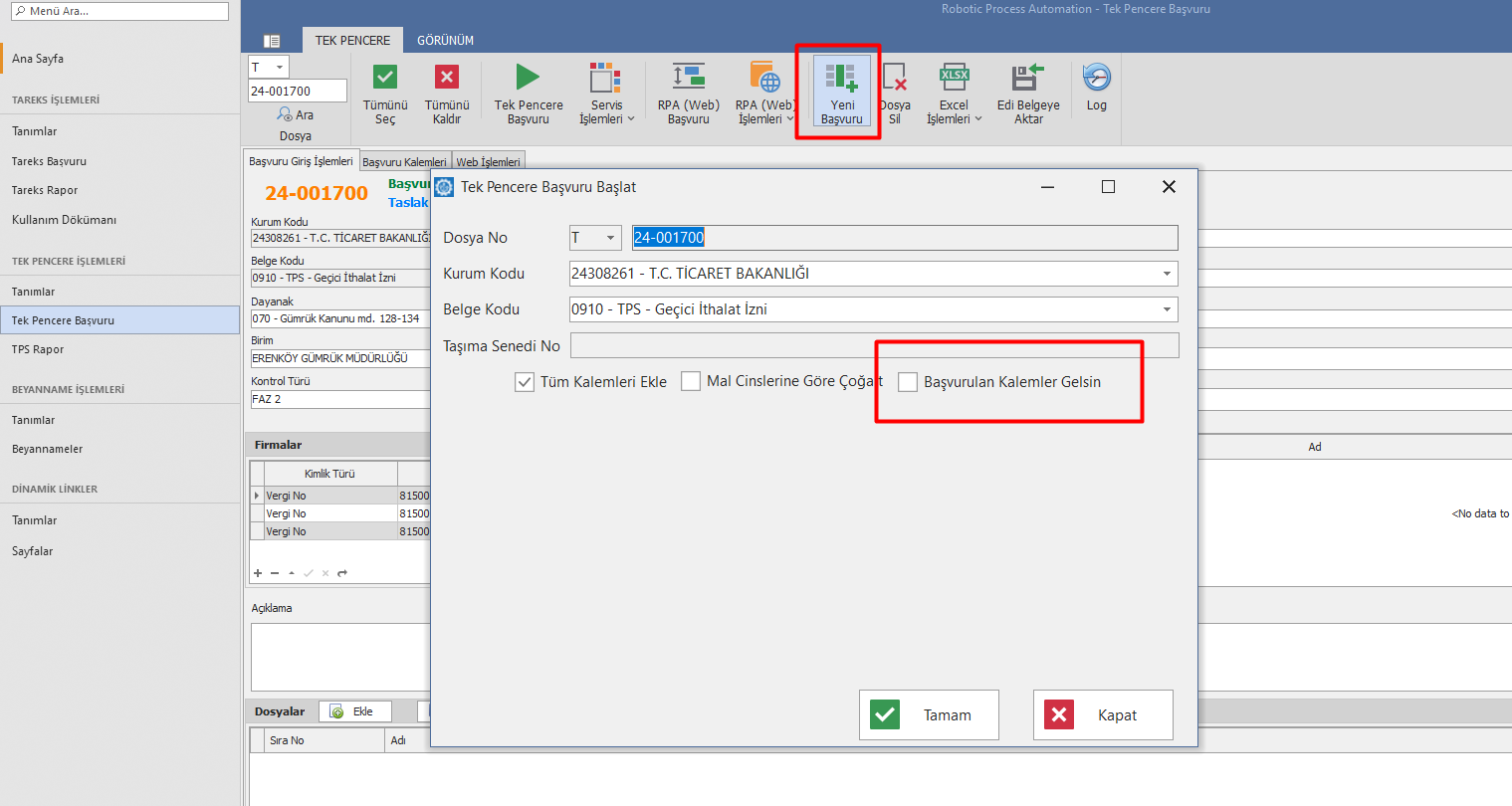Open Kullanım Dökümanı in sidebar
This screenshot has height=806, width=1512.
64,220
